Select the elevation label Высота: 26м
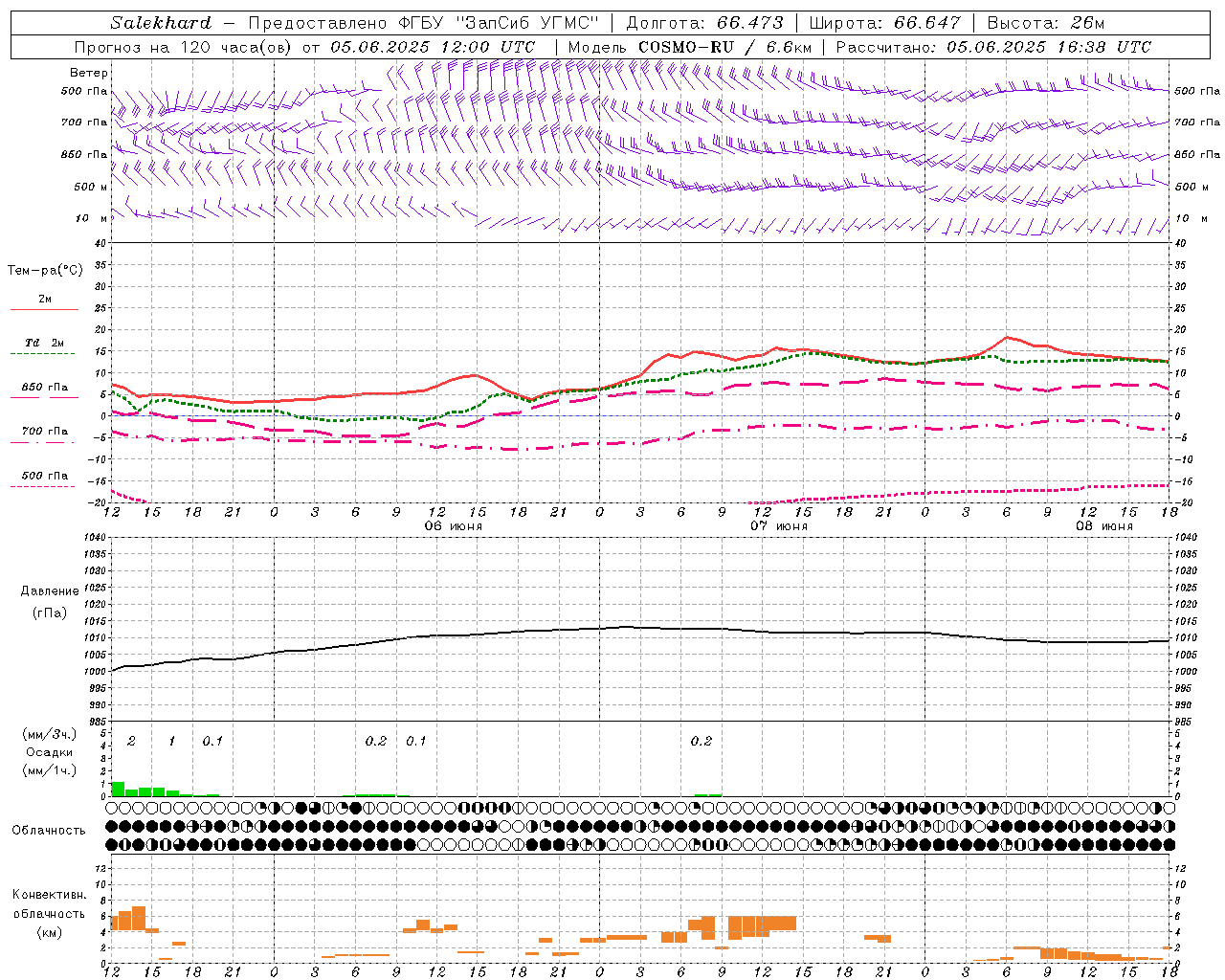 [x=1046, y=23]
